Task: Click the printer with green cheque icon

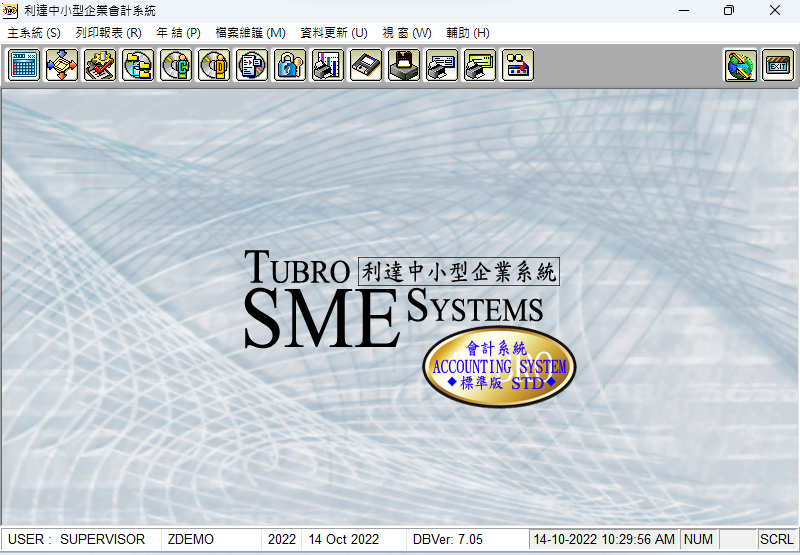Action: click(480, 65)
